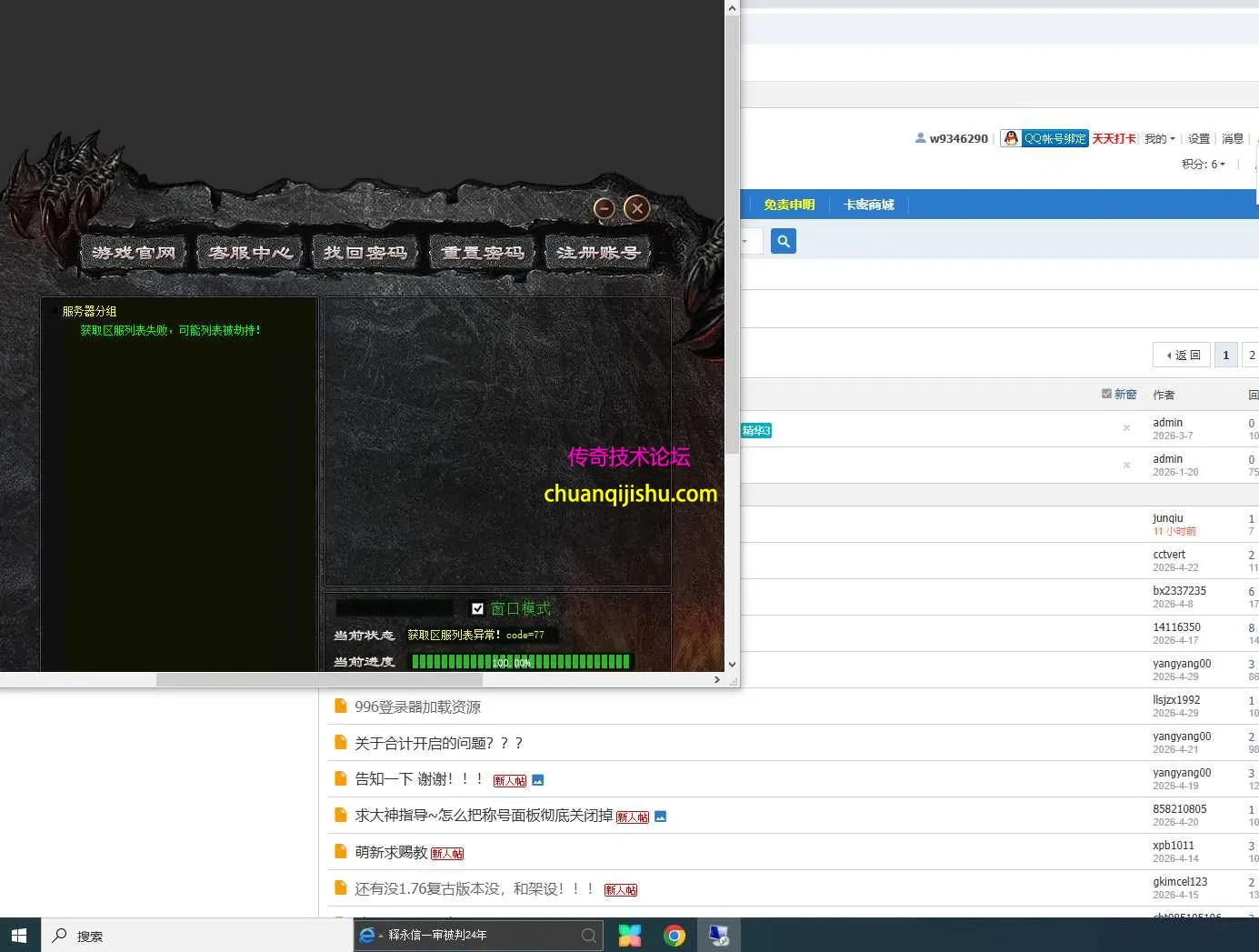Open the w9346290 profile link
The image size is (1259, 952).
[958, 138]
